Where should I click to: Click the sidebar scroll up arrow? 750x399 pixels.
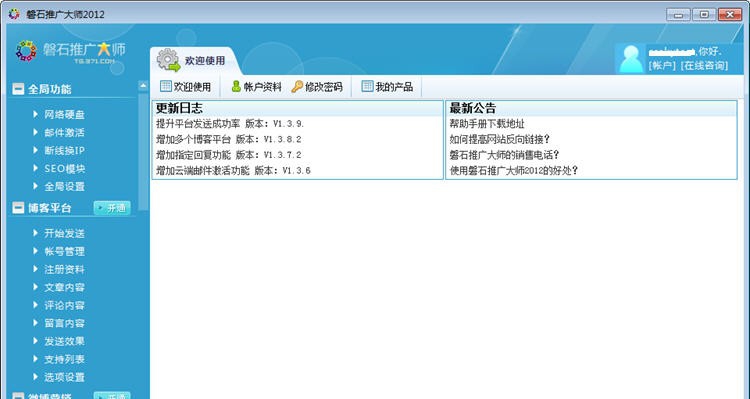[143, 86]
